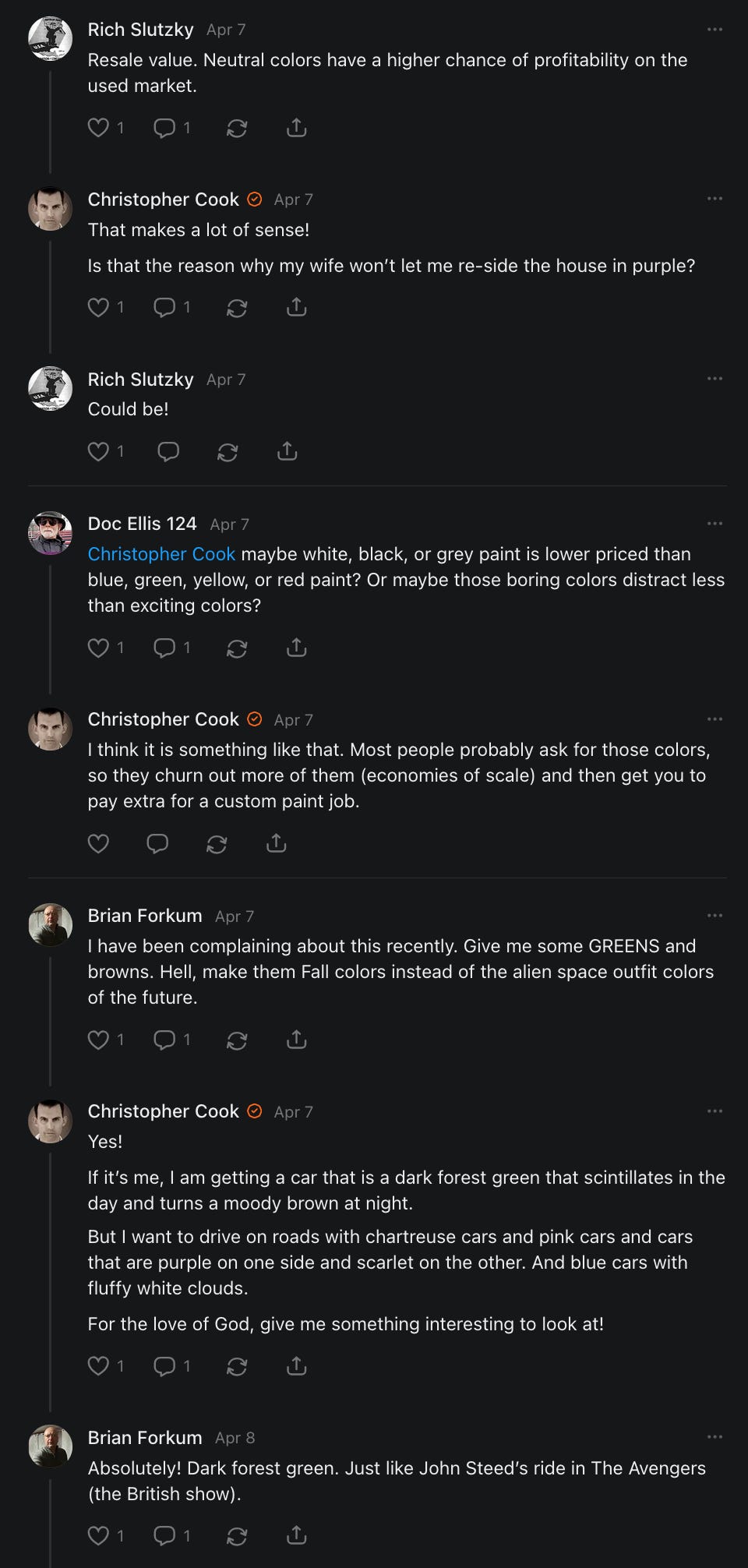
Task: Reply to Doc Ellis 124's comment
Action: [x=164, y=648]
